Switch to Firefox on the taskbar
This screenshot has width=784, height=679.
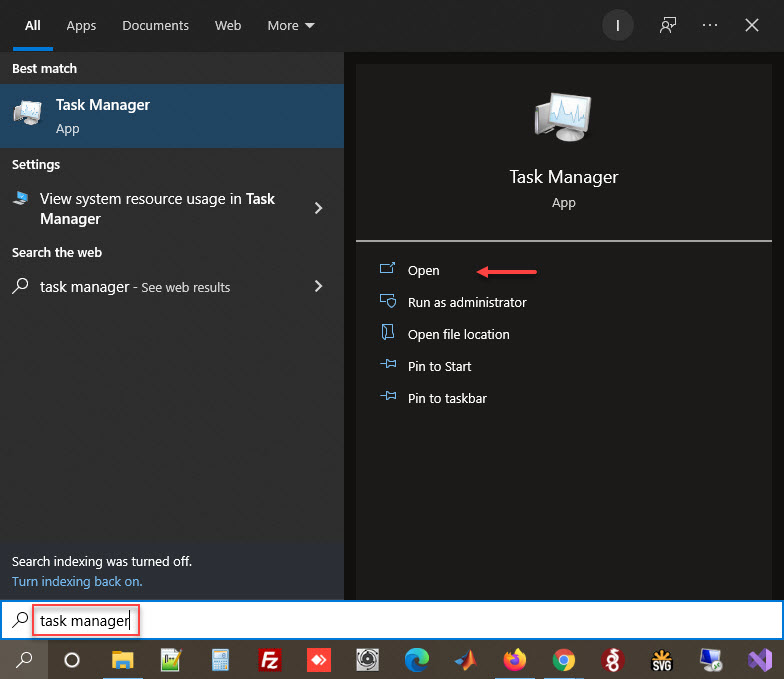pyautogui.click(x=514, y=660)
